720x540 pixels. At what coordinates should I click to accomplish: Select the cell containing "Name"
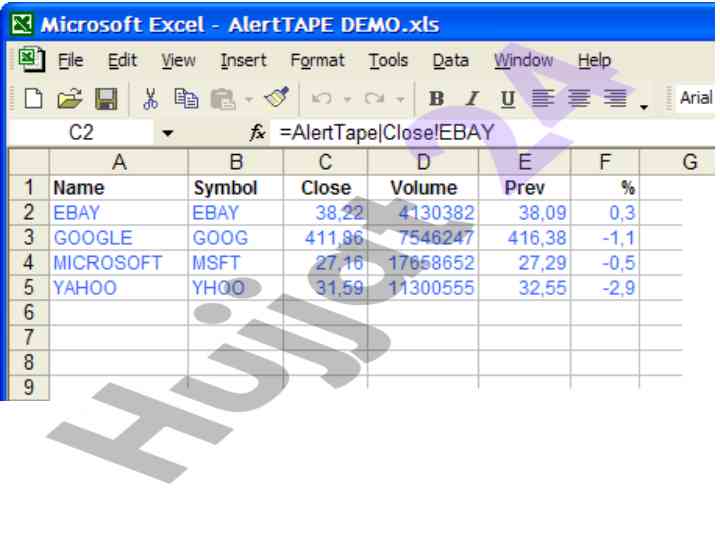point(119,187)
